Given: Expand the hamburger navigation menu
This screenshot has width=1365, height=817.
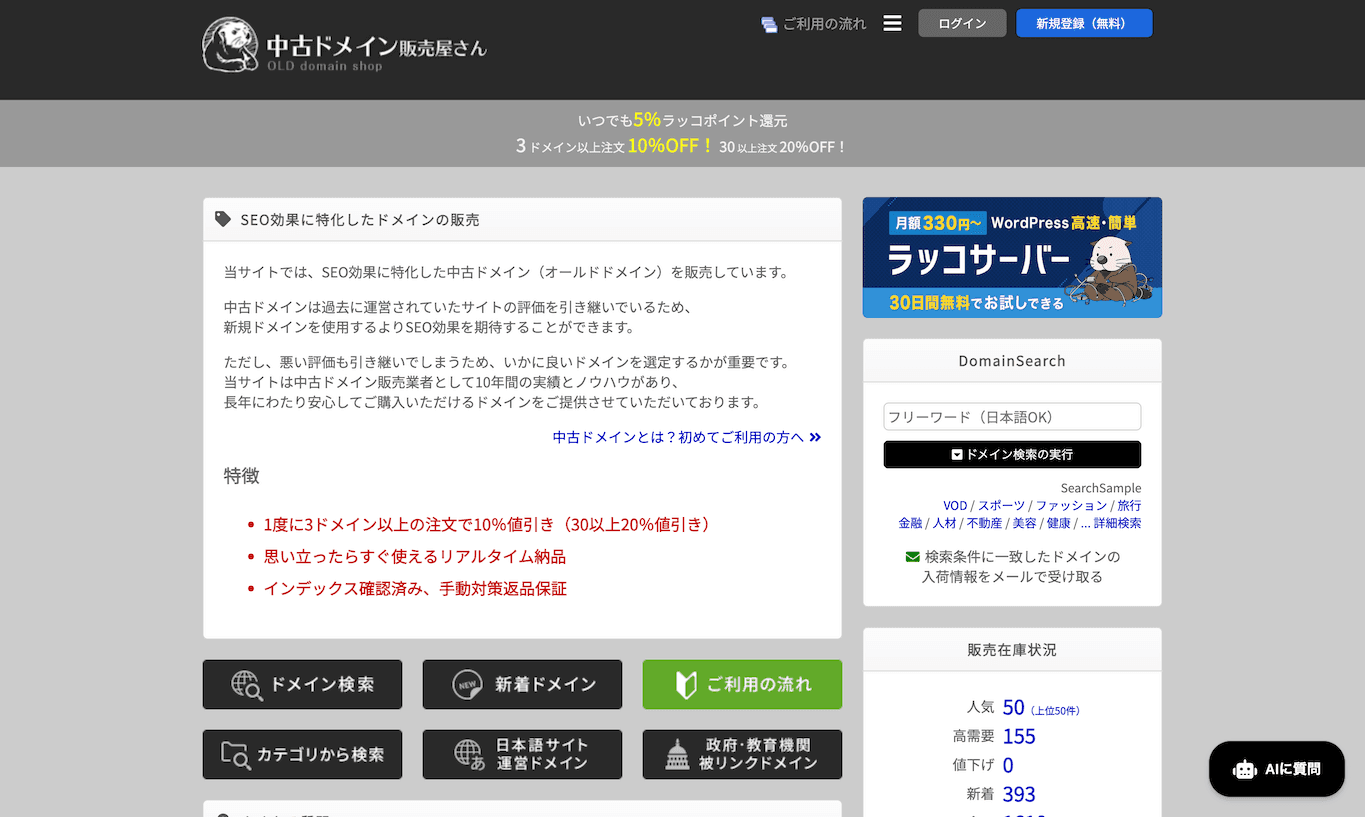Looking at the screenshot, I should [892, 22].
